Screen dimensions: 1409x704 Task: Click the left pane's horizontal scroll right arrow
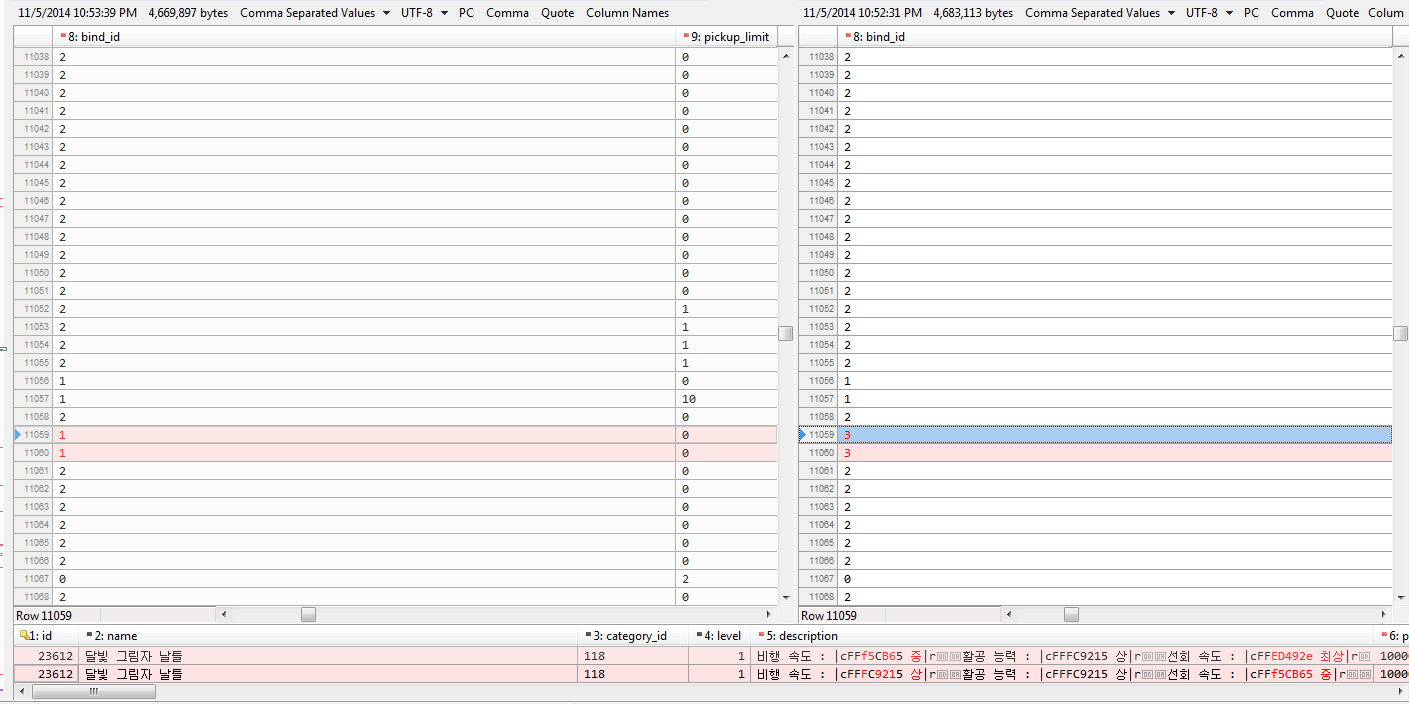pos(769,615)
